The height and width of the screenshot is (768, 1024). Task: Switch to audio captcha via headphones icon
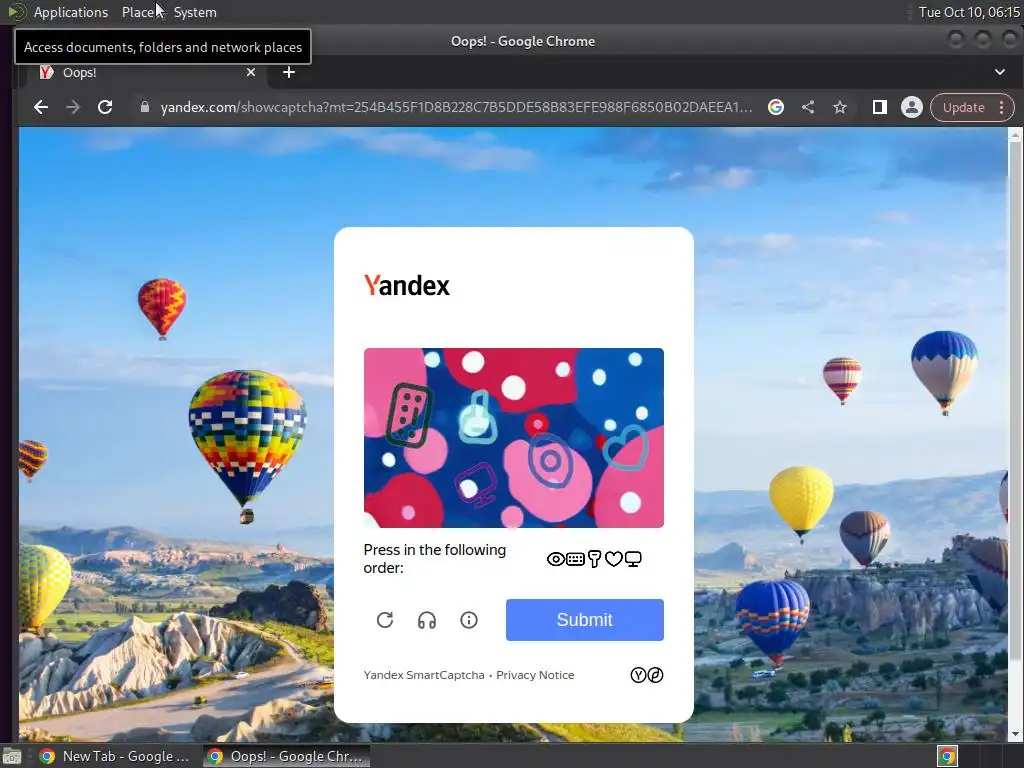tap(426, 620)
